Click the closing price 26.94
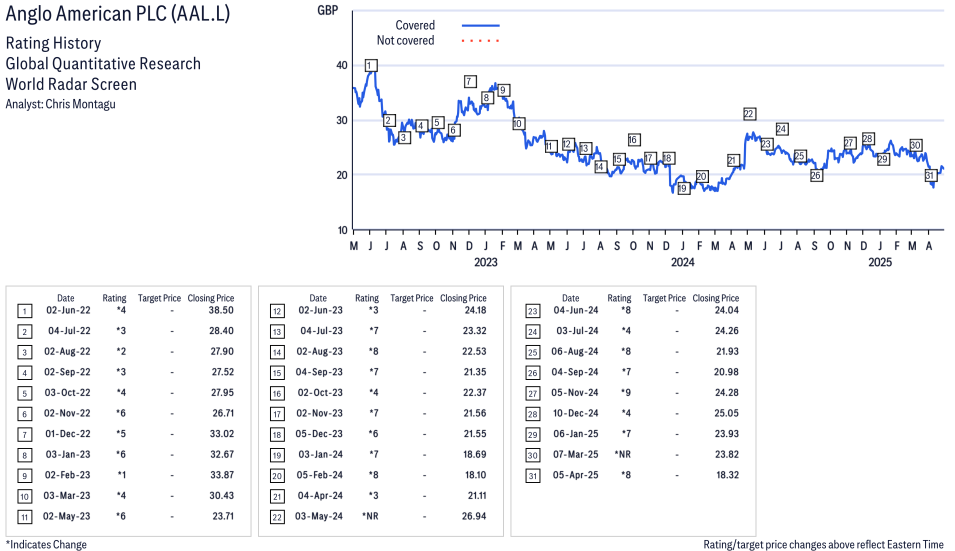The height and width of the screenshot is (551, 955). coord(474,516)
